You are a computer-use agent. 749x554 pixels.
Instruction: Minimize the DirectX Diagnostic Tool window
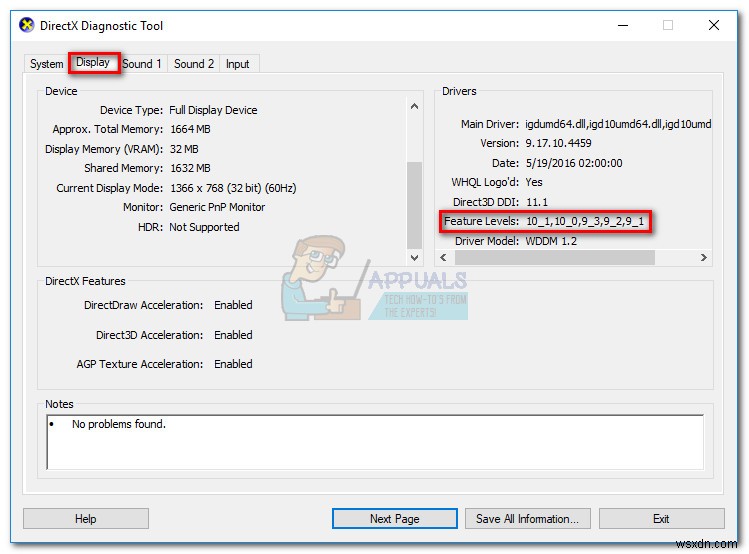[x=623, y=25]
